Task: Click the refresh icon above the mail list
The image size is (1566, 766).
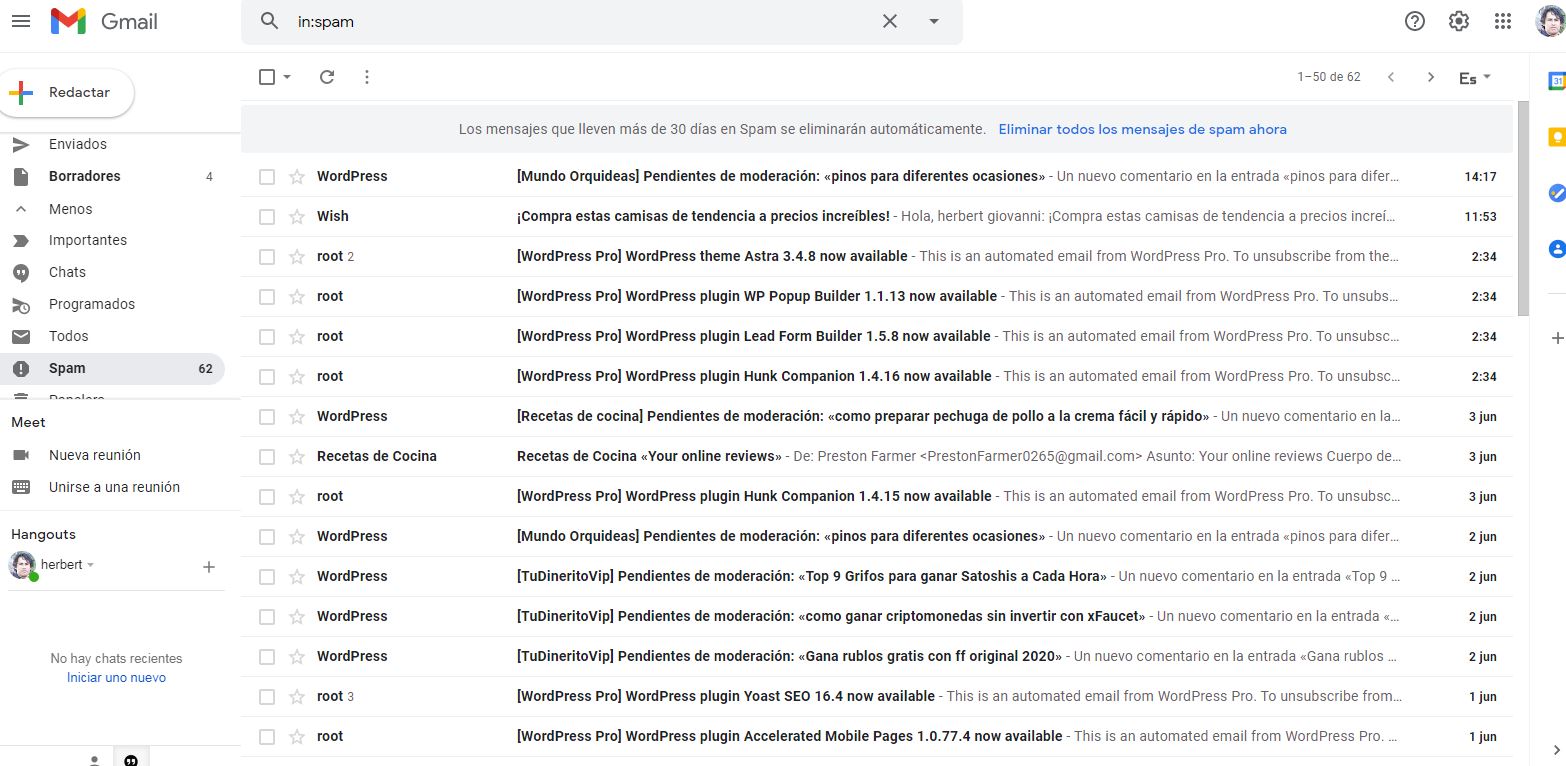Action: click(327, 77)
